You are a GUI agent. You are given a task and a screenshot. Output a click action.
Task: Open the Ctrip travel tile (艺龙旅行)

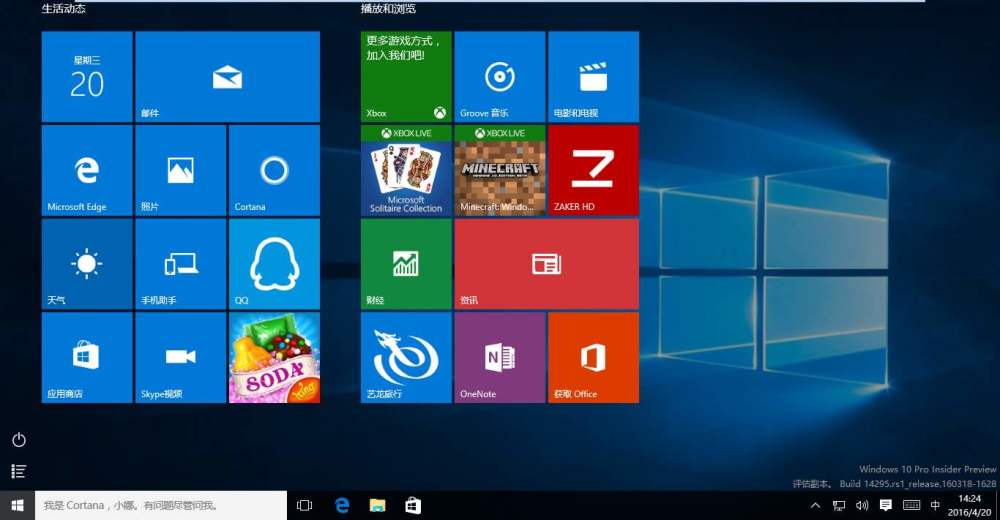406,357
